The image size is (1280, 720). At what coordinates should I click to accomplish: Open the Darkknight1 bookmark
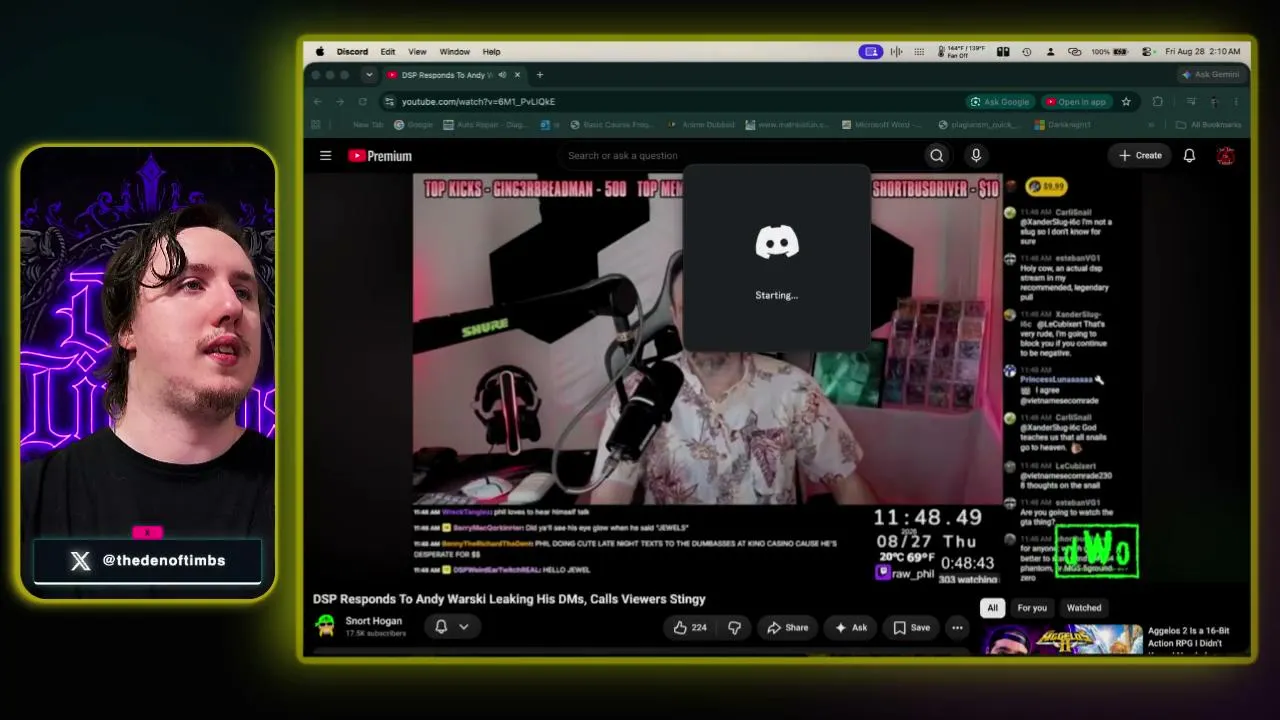pyautogui.click(x=1062, y=125)
